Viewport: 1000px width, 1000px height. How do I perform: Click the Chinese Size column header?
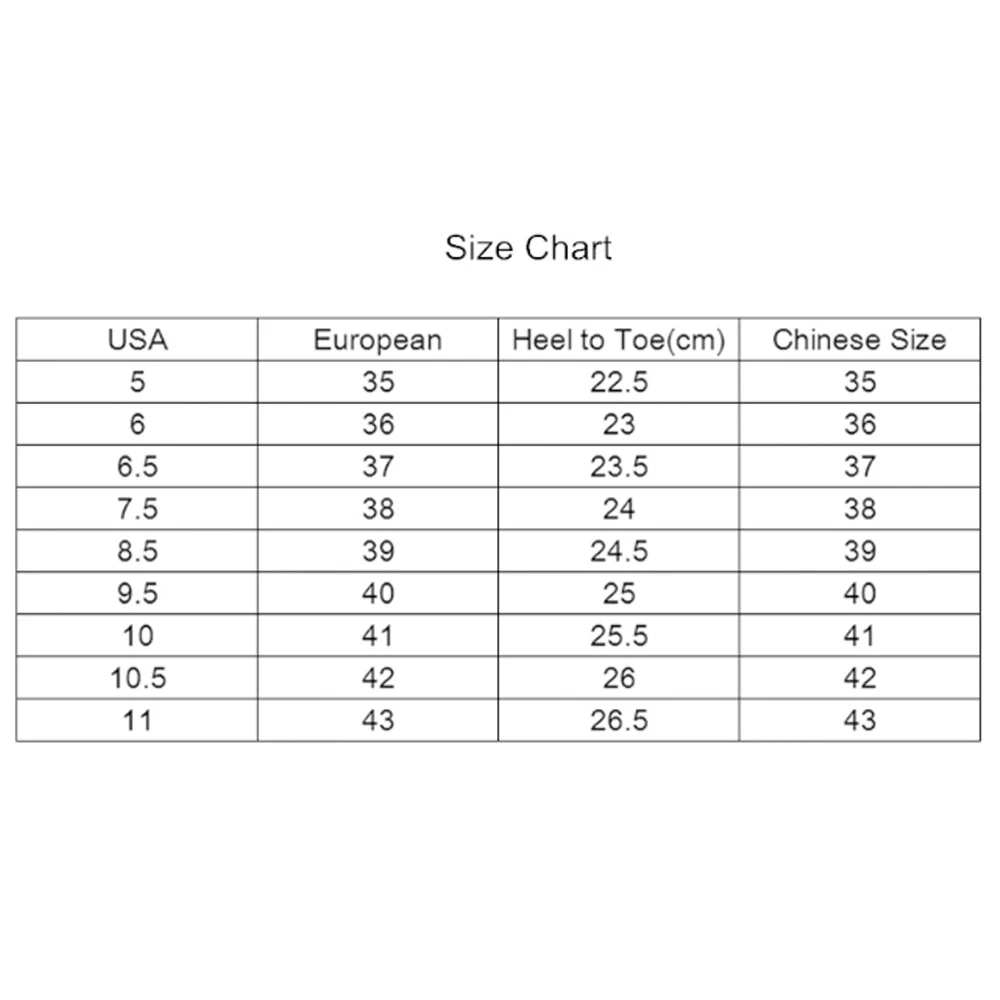tap(860, 340)
